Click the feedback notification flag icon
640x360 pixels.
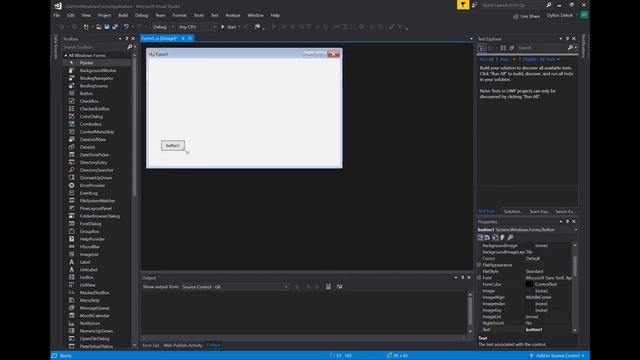click(463, 5)
